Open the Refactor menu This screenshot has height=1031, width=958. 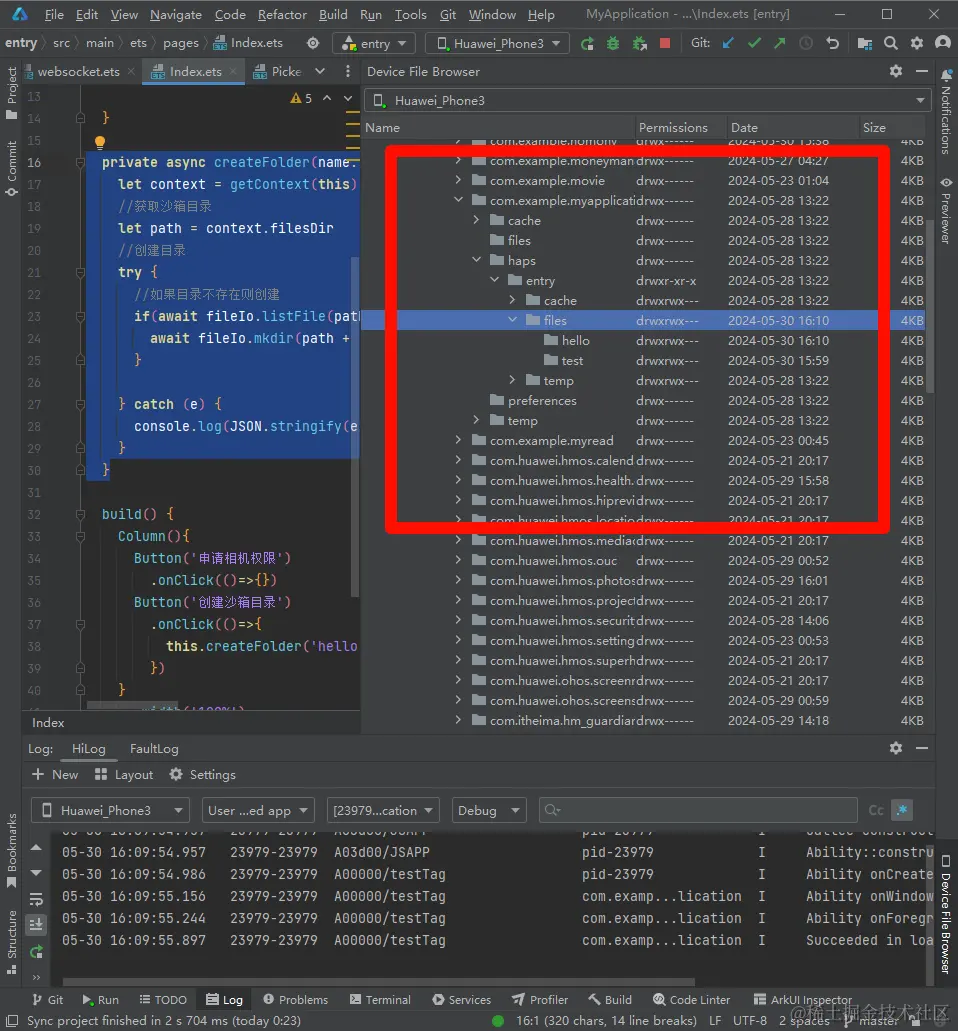[282, 14]
